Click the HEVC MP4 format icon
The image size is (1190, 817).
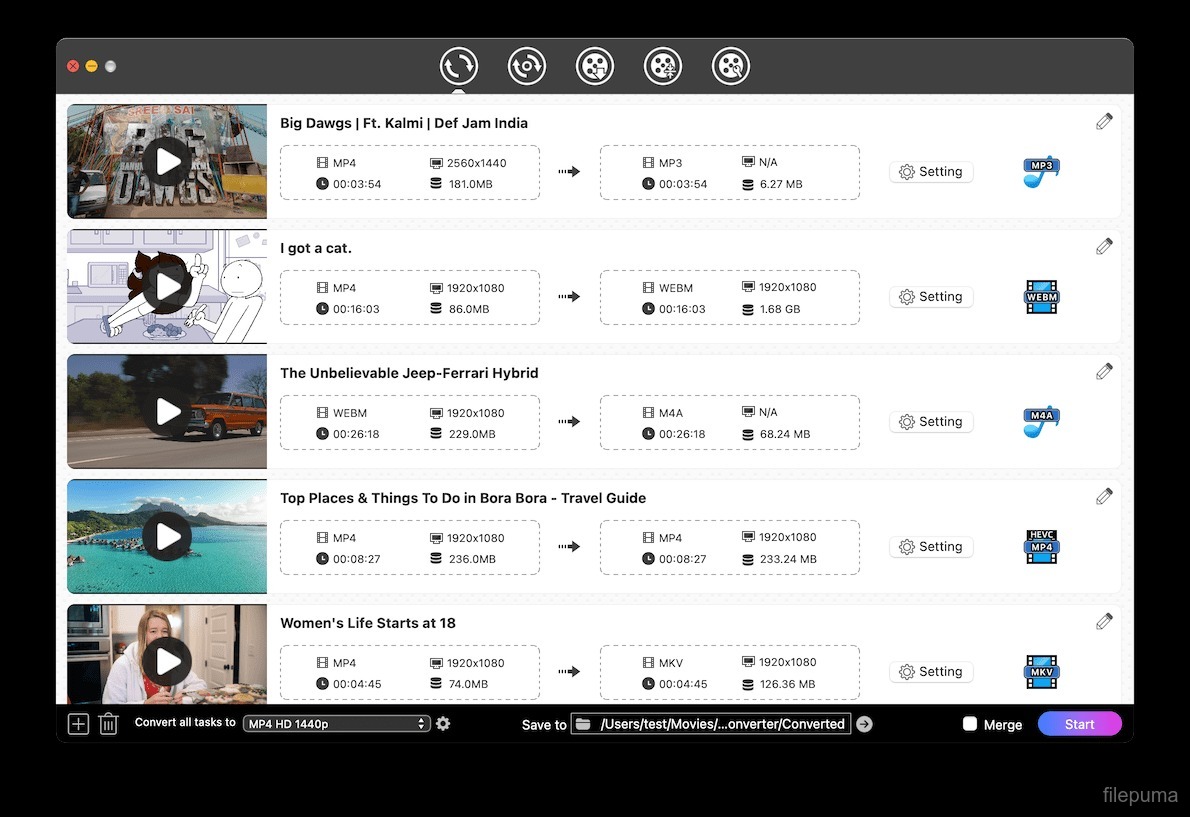(x=1041, y=547)
